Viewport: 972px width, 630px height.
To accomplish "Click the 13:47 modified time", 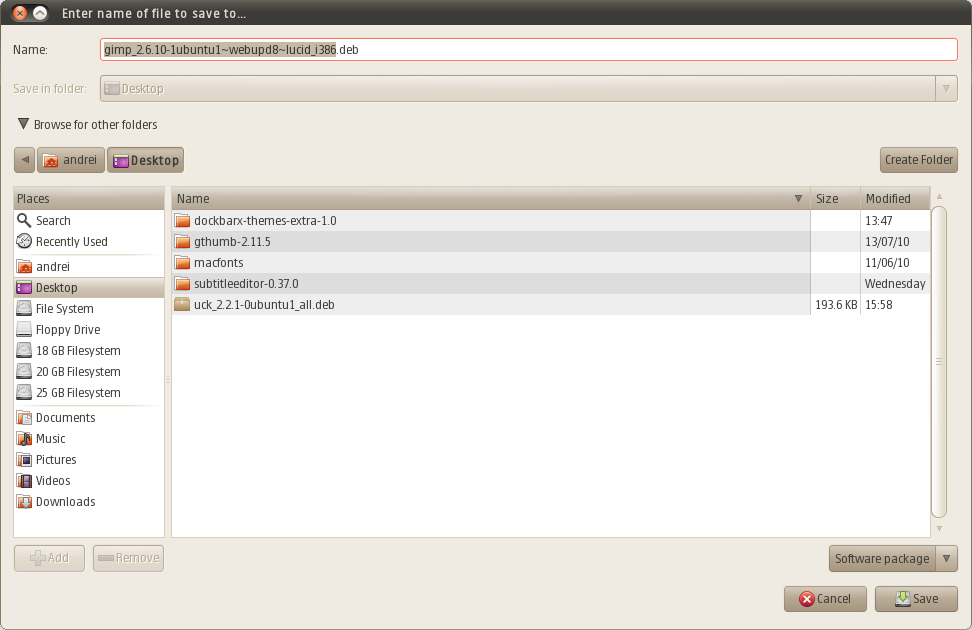I will click(878, 220).
